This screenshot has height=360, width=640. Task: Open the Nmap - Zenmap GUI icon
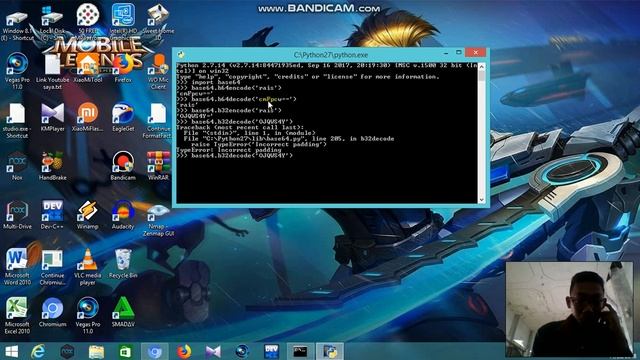point(158,220)
